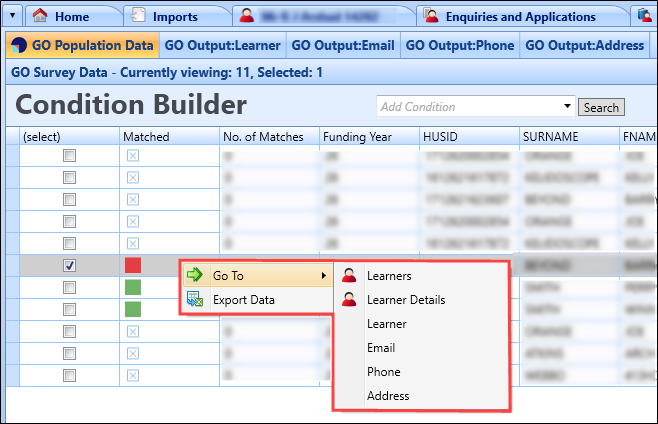
Task: Click the Home house icon
Action: (40, 16)
